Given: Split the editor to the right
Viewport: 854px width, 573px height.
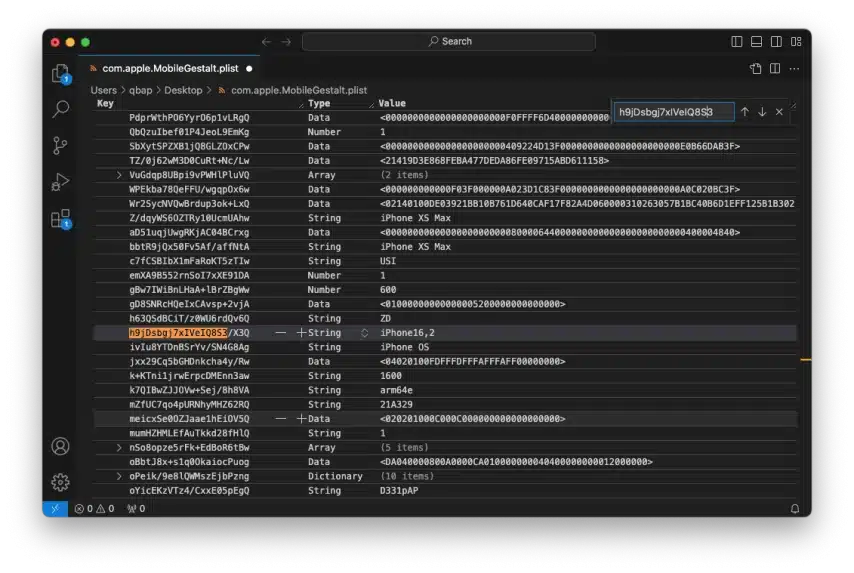Looking at the screenshot, I should pos(775,69).
